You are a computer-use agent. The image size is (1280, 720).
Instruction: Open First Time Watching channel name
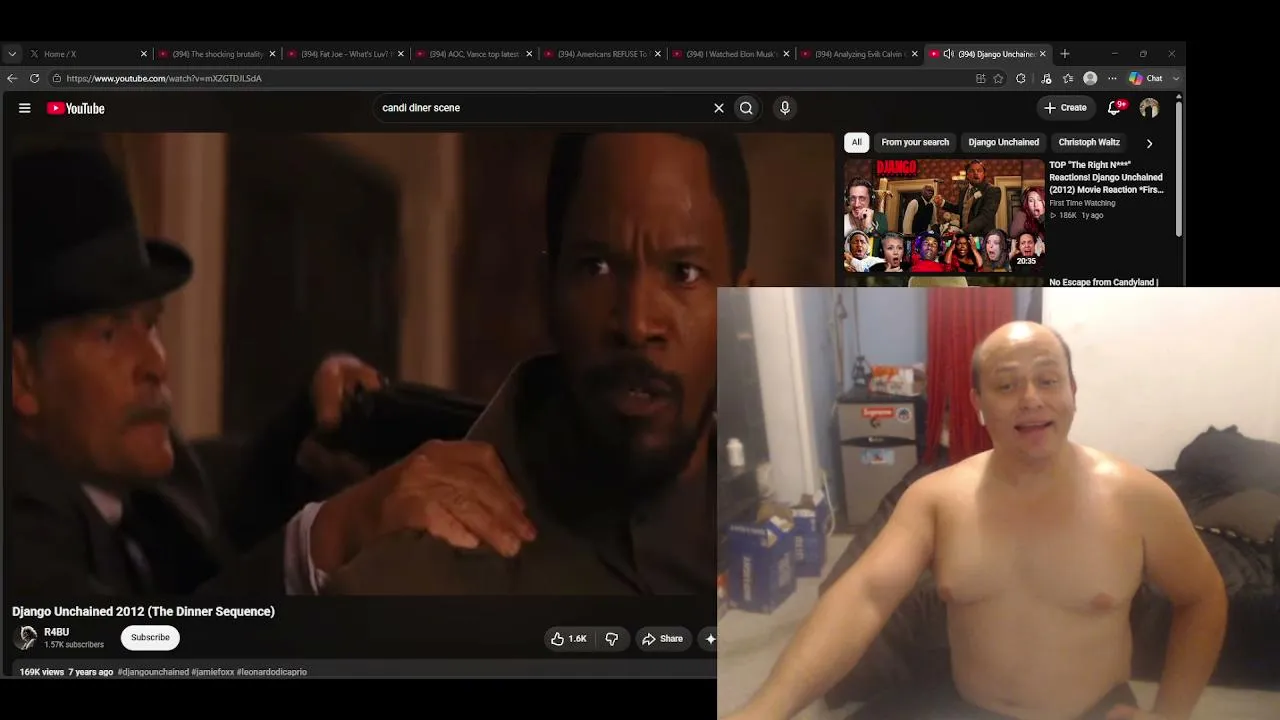[1082, 203]
